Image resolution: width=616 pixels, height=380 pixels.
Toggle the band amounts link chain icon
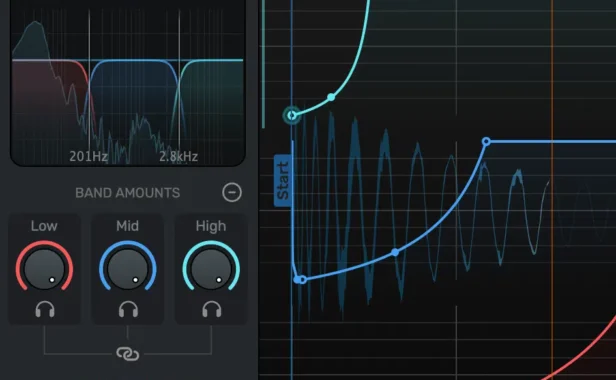(128, 354)
